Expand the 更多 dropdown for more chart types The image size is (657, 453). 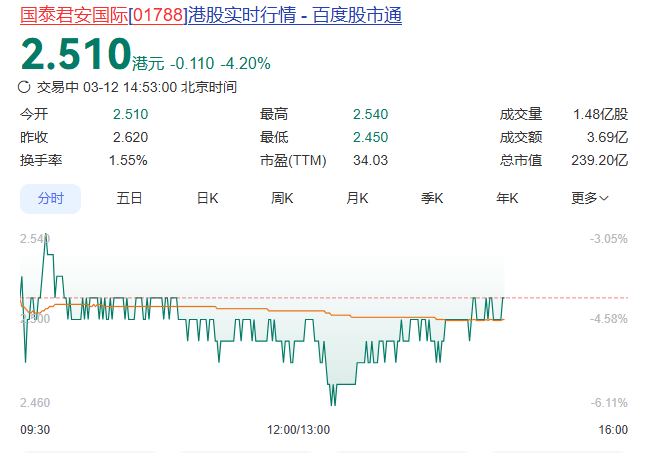(590, 198)
